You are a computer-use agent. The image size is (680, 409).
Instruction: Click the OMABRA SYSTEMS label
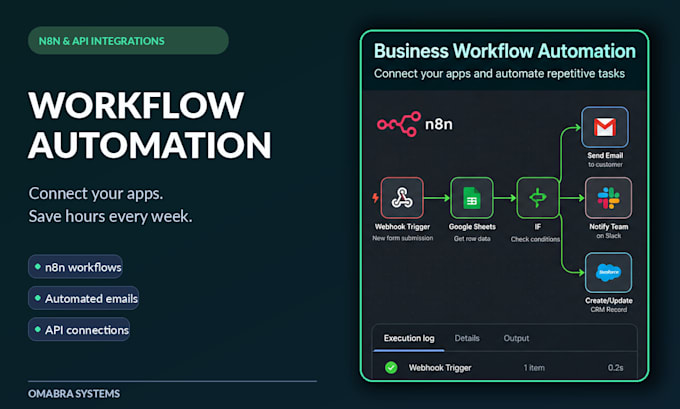(74, 394)
